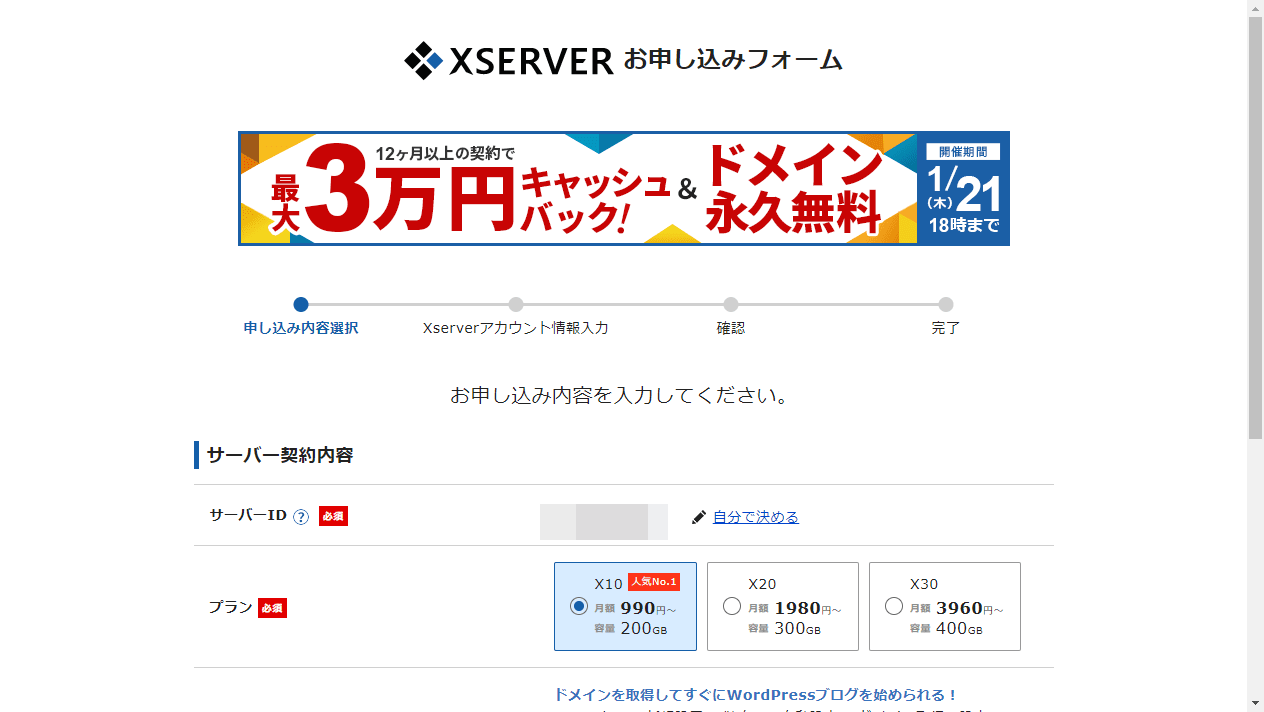1264x712 pixels.
Task: Click the 必須 badge next to プラン
Action: pos(272,607)
